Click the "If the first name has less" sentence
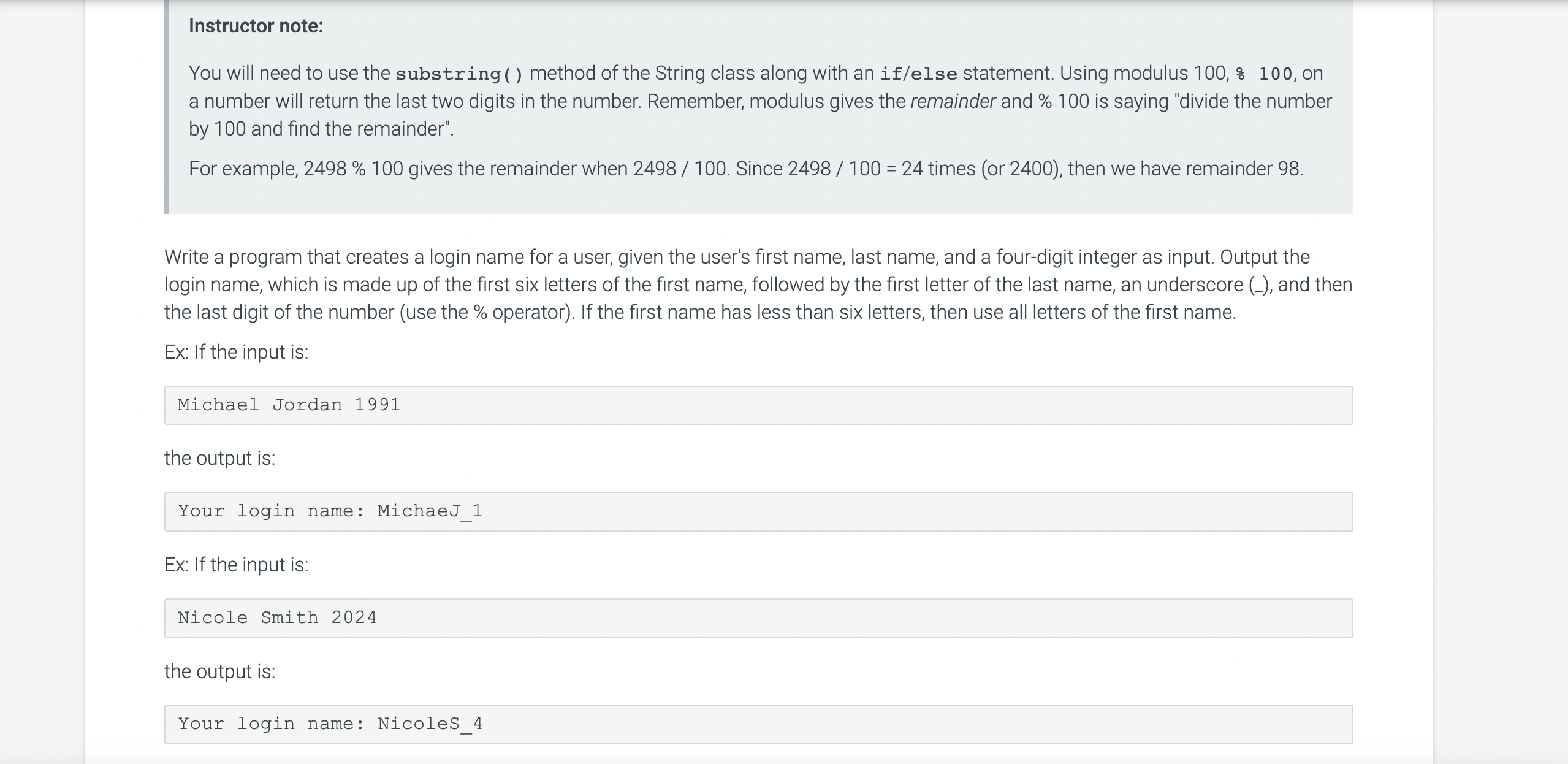Image resolution: width=1568 pixels, height=764 pixels. pyautogui.click(x=908, y=312)
